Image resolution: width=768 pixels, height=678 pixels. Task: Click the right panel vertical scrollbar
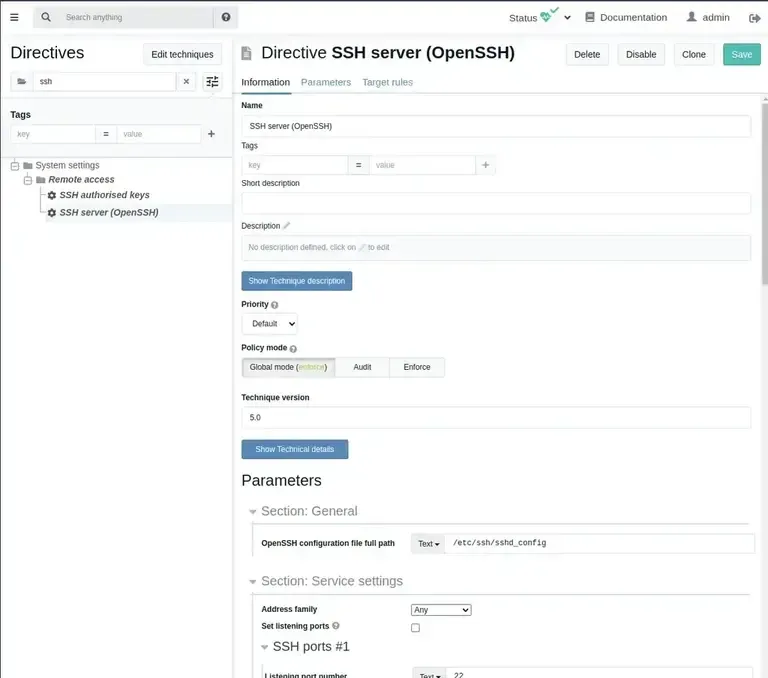tap(765, 194)
